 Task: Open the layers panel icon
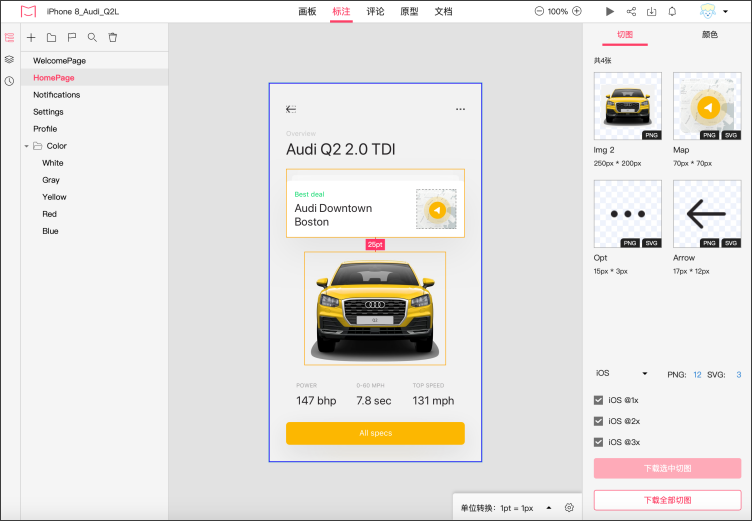coord(9,59)
